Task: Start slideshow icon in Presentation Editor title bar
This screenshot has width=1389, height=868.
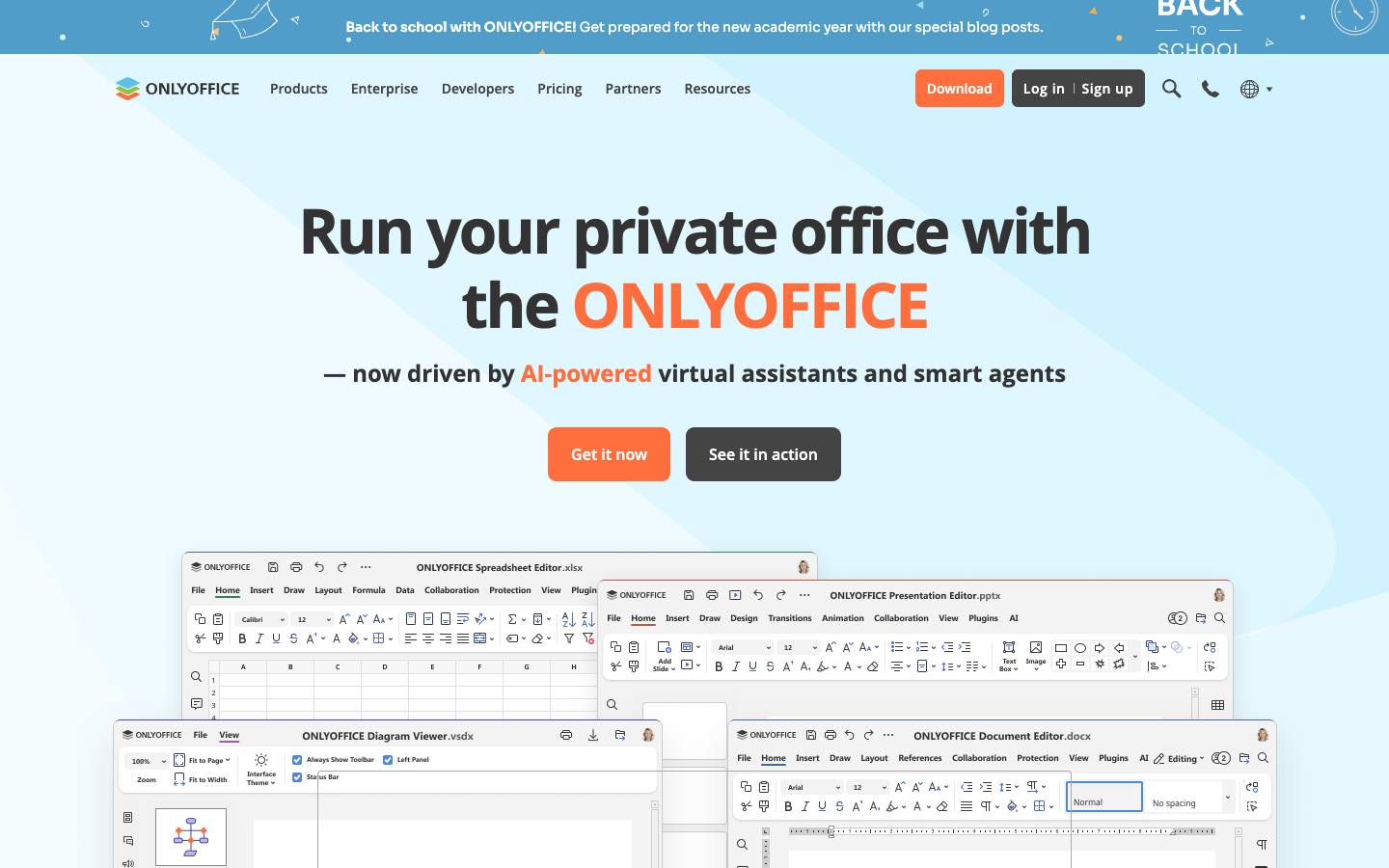Action: pyautogui.click(x=735, y=595)
